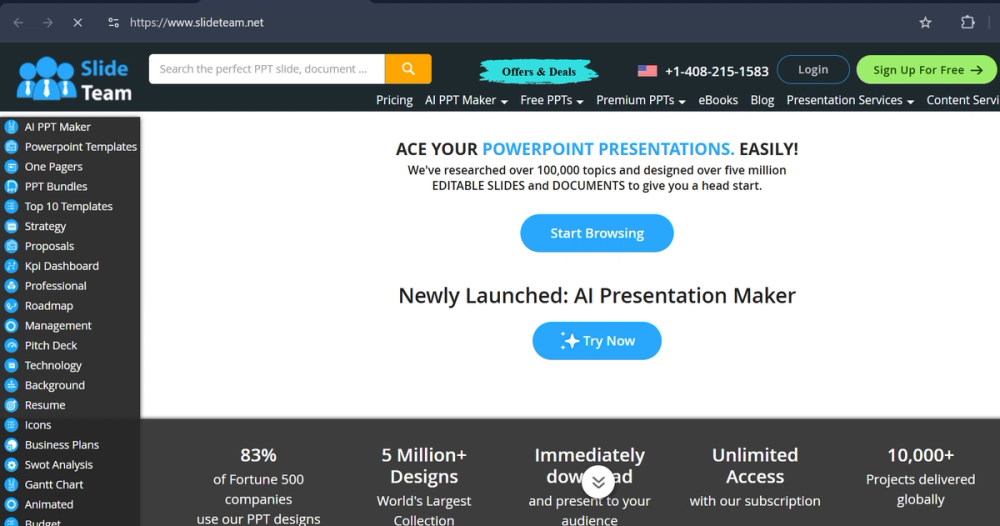1000x526 pixels.
Task: Open Roadmap sidebar link
Action: (x=49, y=305)
